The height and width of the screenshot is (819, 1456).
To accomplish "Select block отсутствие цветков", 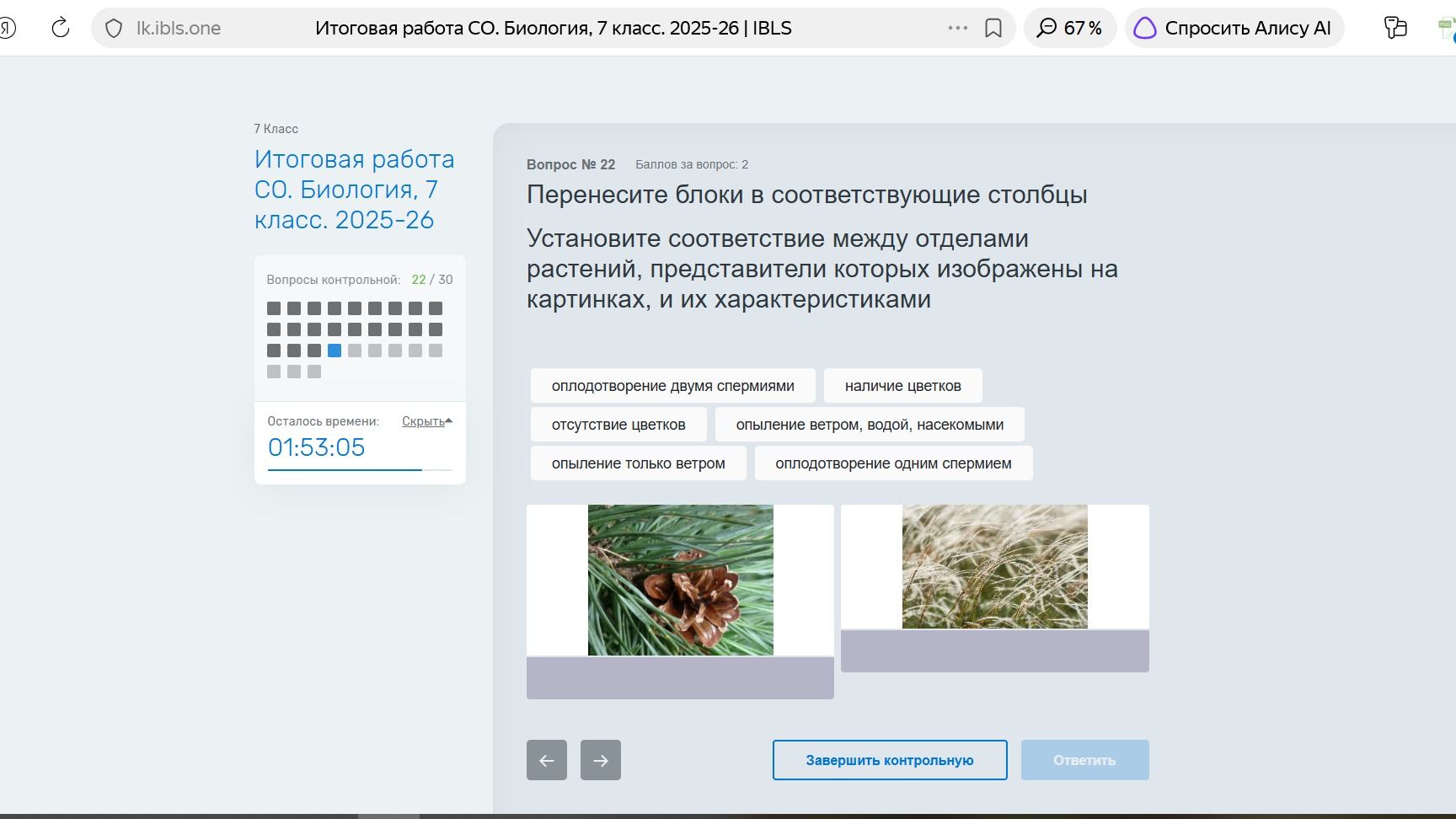I will 618,425.
